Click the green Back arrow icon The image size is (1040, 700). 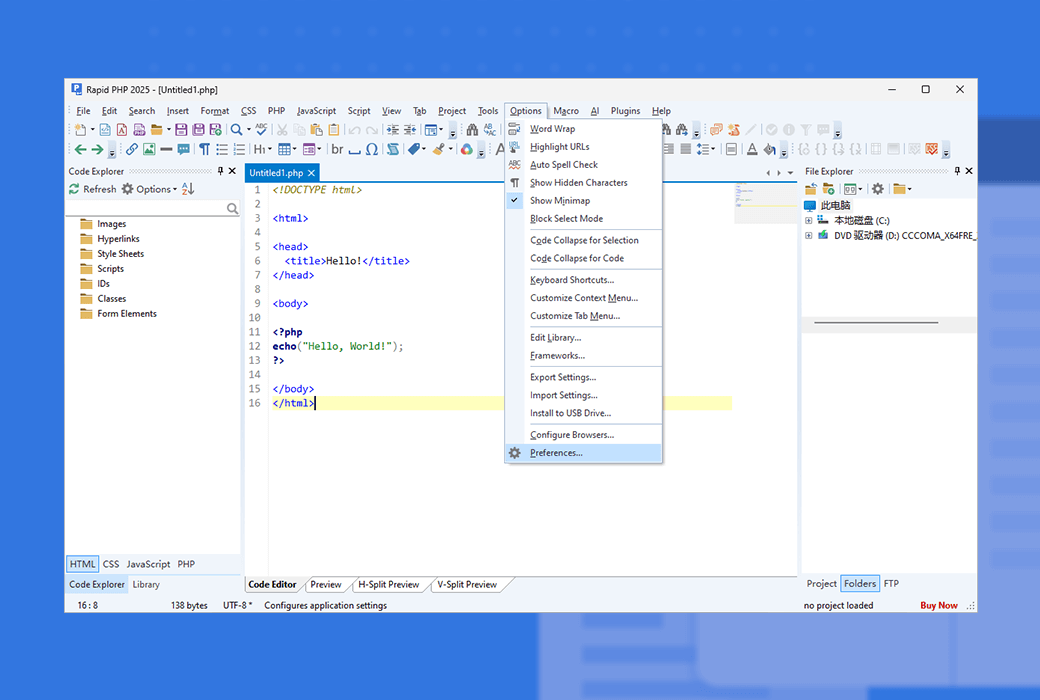click(x=80, y=149)
